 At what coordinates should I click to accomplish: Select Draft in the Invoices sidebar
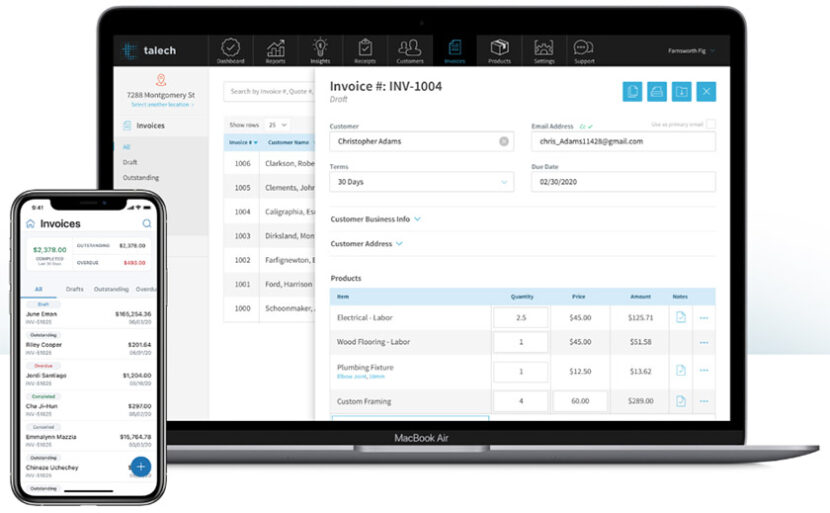[130, 162]
